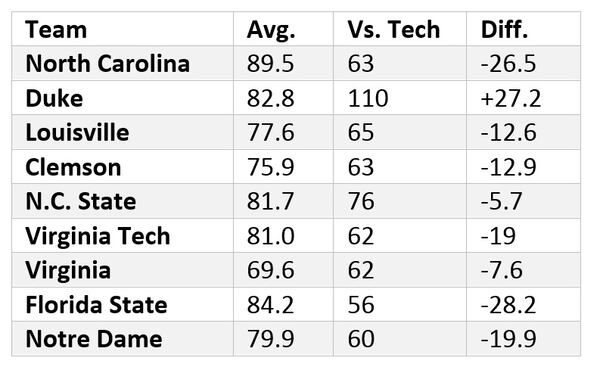Select the Notre Dame row label
600x370 pixels.
tap(122, 339)
